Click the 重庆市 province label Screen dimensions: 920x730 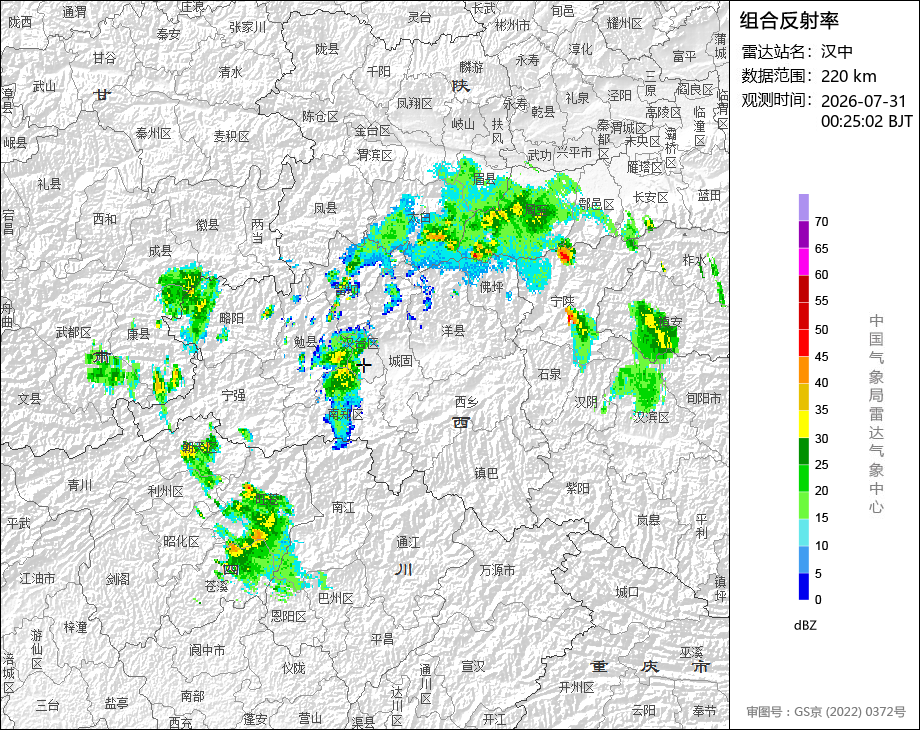[x=650, y=667]
